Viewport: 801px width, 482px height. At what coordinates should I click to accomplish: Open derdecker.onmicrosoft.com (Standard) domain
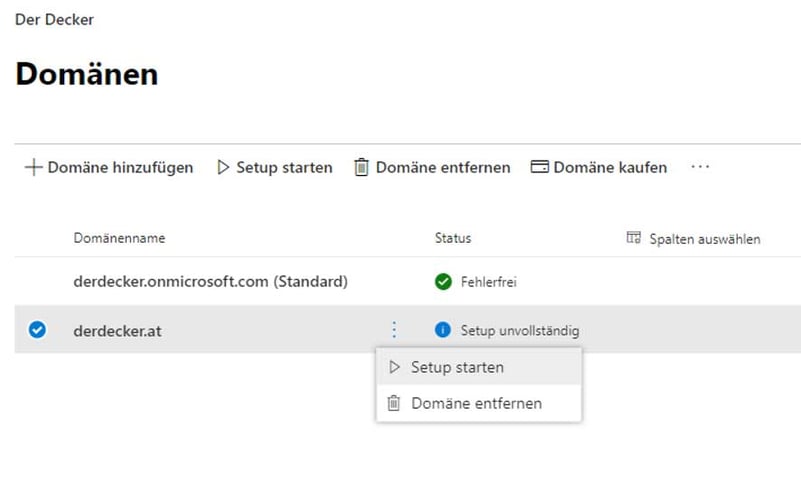210,281
